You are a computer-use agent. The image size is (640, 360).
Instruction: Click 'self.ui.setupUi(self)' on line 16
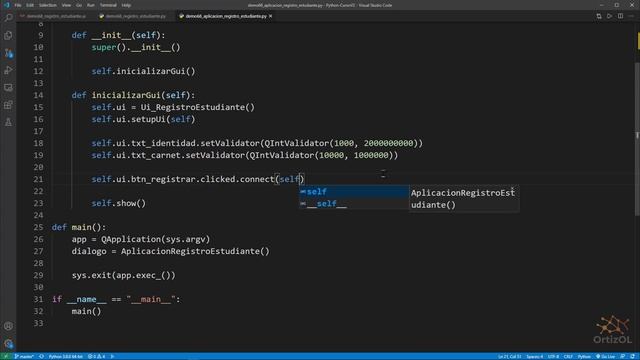click(x=143, y=119)
